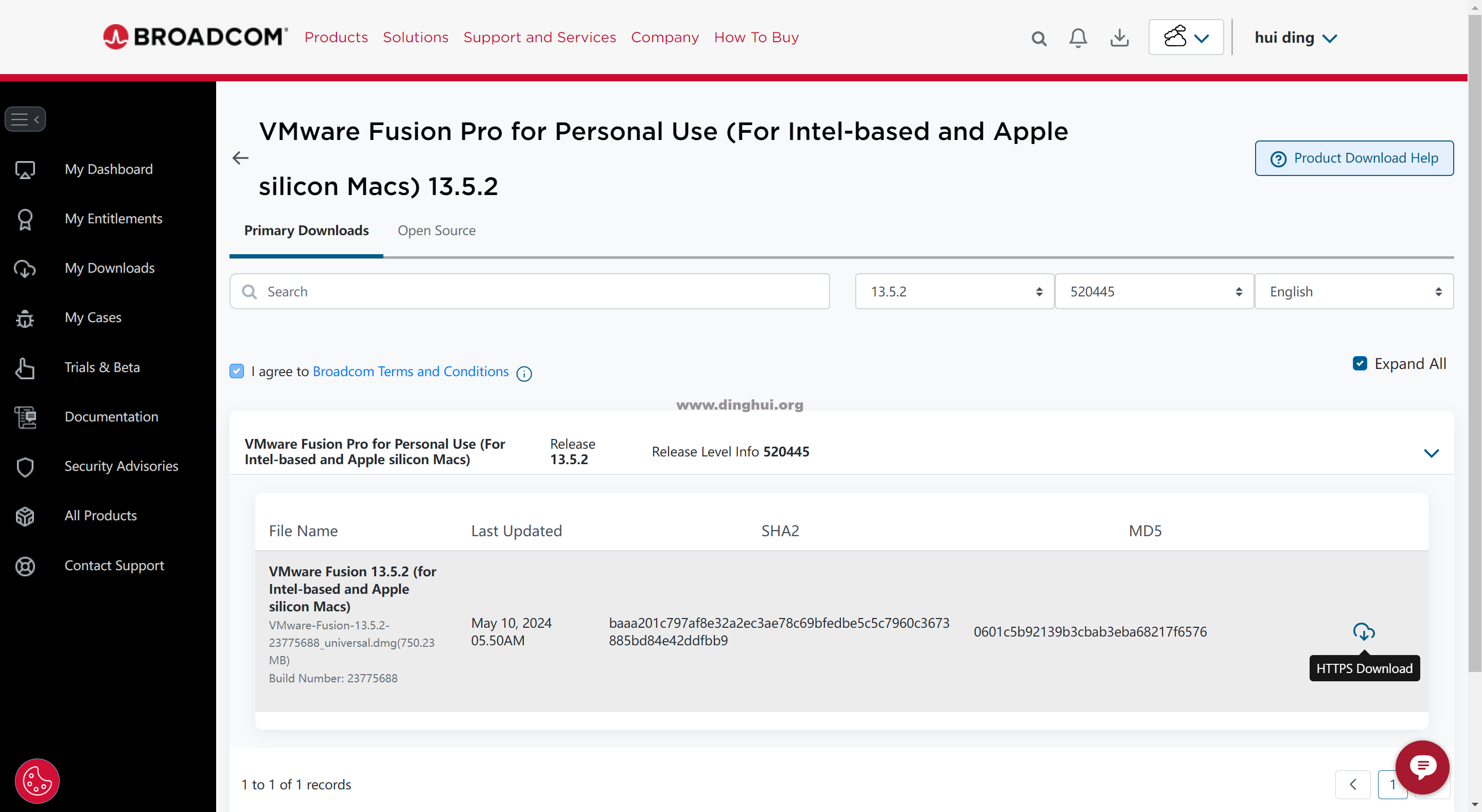1482x812 pixels.
Task: Click the terms info circle icon
Action: coord(524,374)
